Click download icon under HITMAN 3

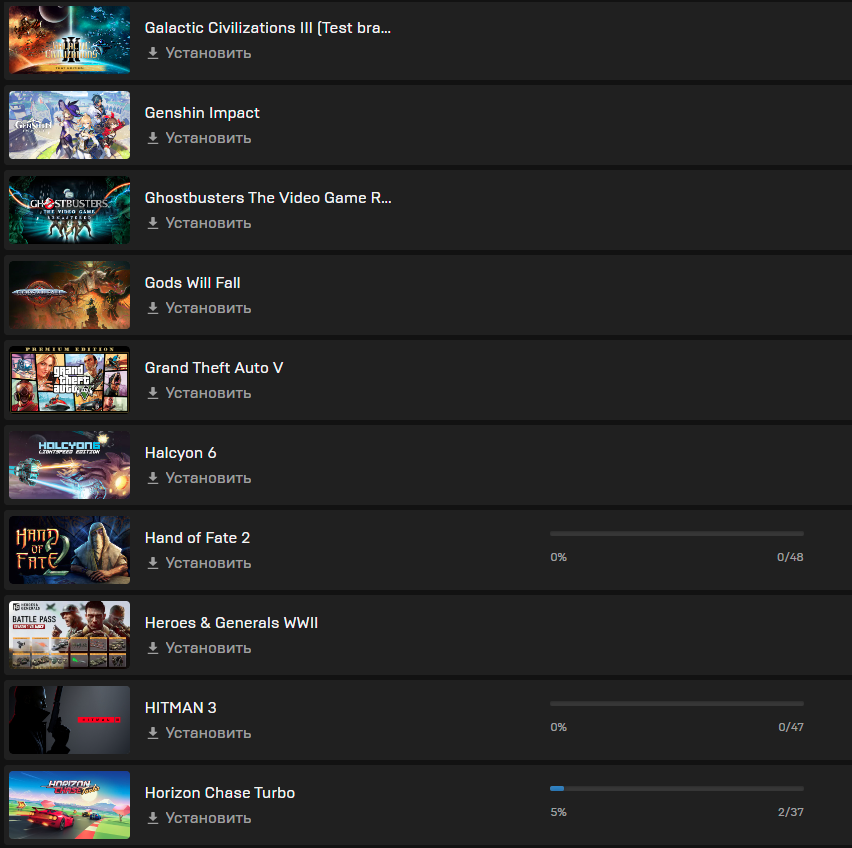point(153,733)
